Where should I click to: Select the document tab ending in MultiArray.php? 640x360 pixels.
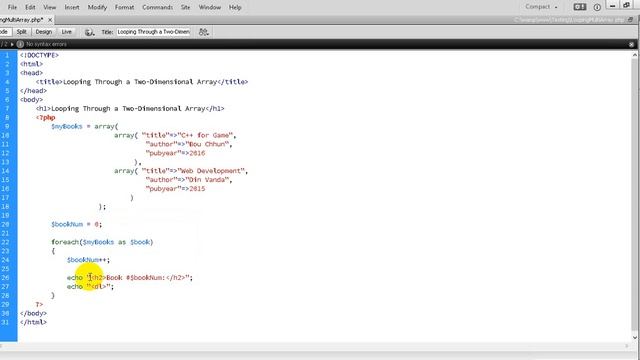pos(22,20)
